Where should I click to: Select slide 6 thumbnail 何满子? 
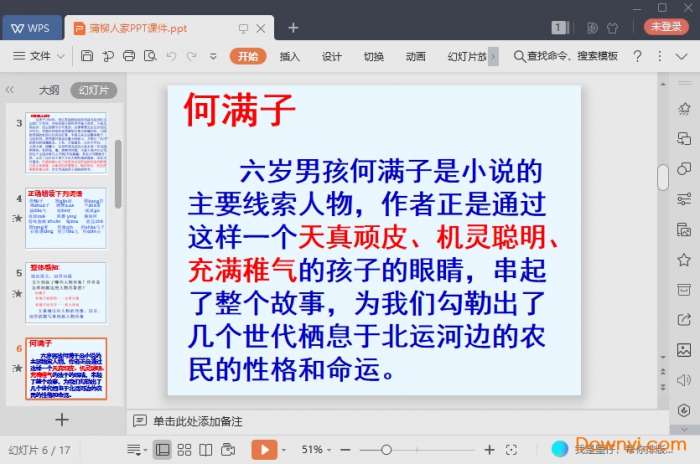click(66, 368)
